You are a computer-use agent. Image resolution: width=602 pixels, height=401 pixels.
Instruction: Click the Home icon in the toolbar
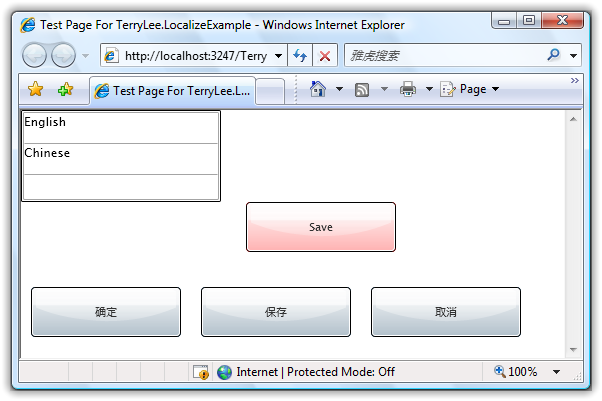[x=318, y=89]
